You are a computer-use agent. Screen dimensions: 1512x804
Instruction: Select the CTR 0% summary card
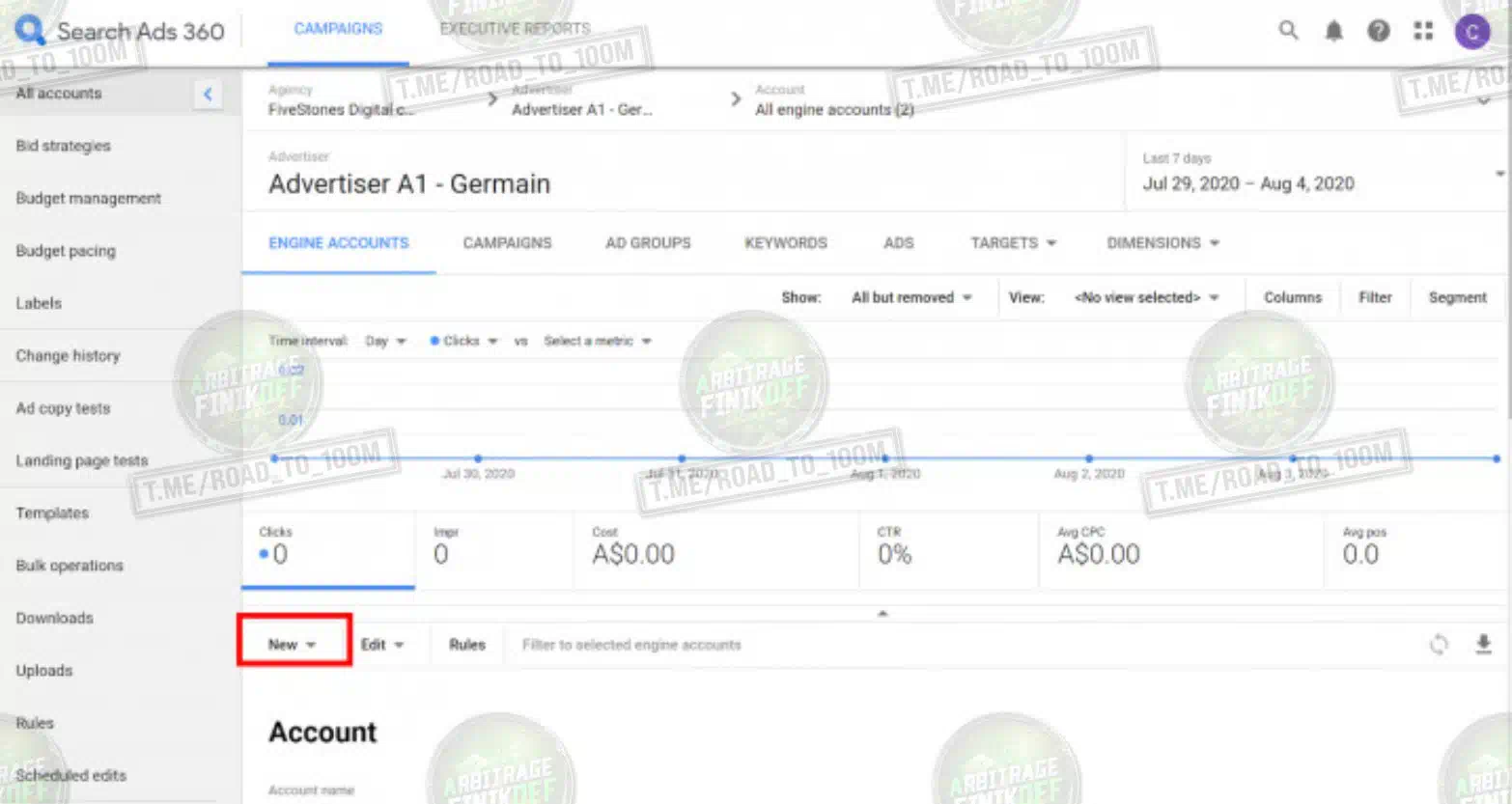point(949,549)
